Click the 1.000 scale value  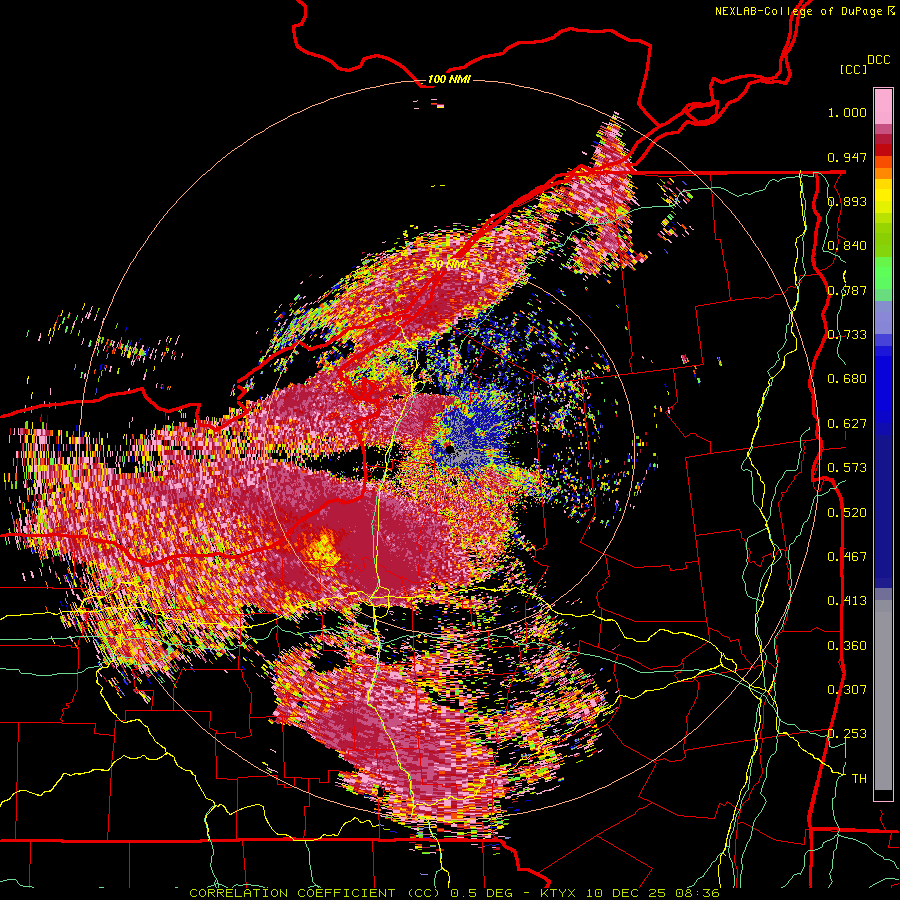pyautogui.click(x=847, y=112)
